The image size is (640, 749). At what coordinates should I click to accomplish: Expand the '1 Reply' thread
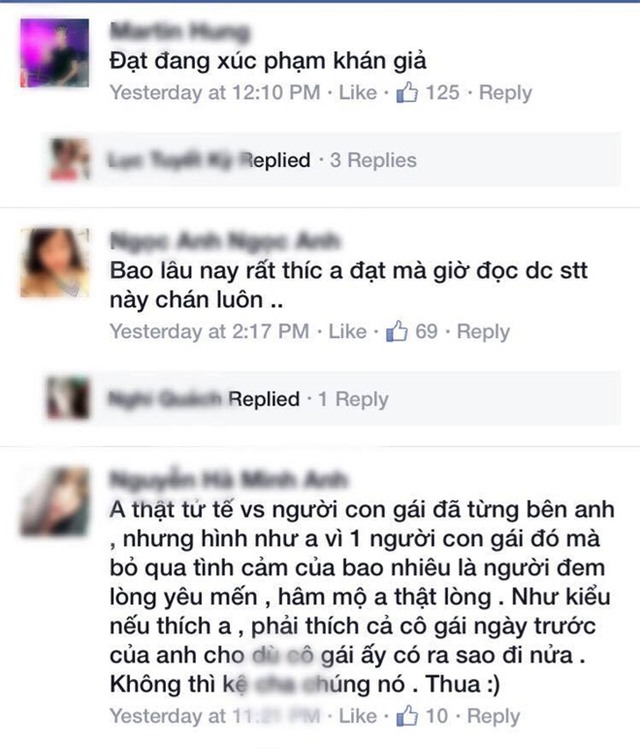[x=353, y=399]
